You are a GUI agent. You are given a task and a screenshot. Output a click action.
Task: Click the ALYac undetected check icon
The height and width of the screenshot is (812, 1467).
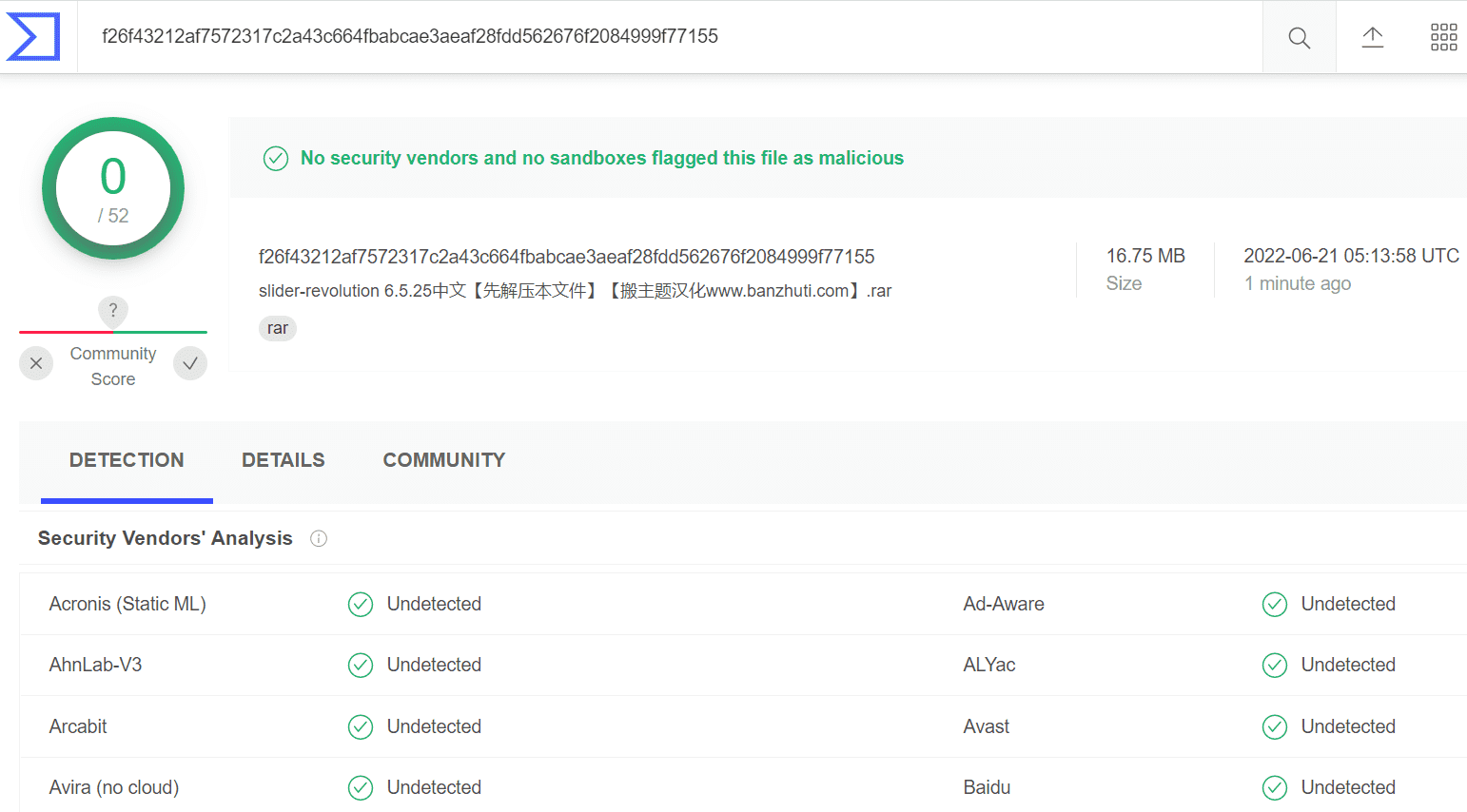(x=1275, y=666)
